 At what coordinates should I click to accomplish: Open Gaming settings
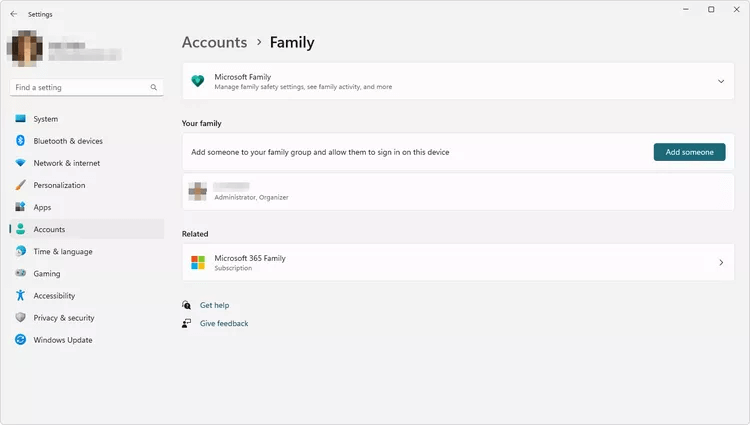(x=87, y=273)
